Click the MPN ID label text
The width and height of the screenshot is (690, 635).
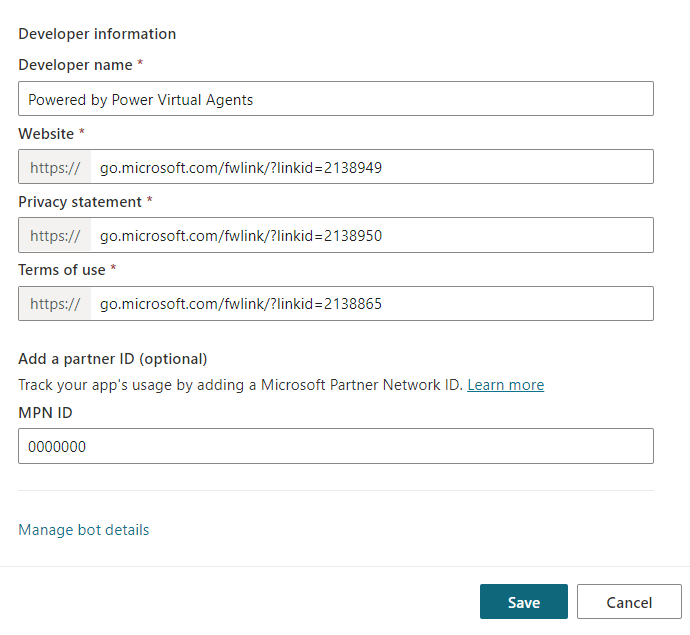(45, 412)
